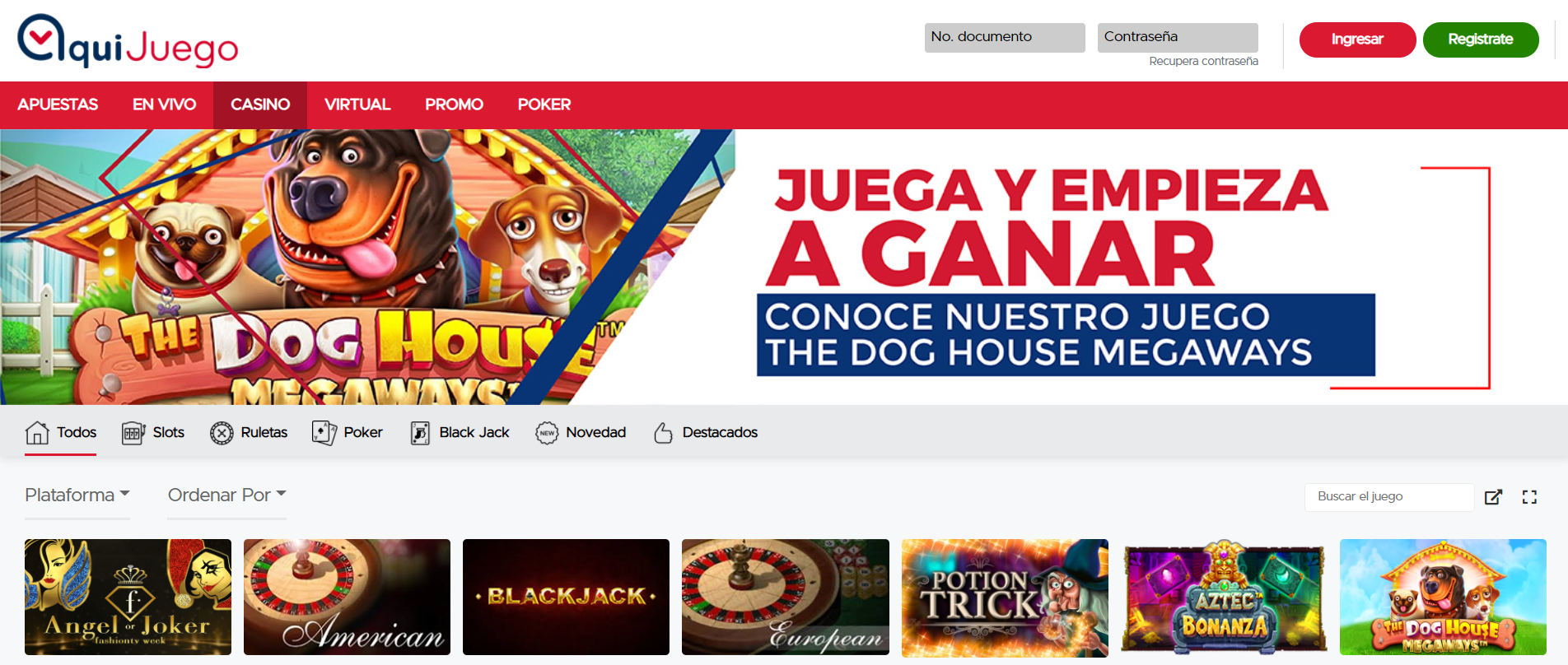Open the Dog House Megaways game thumbnail
The height and width of the screenshot is (665, 1568).
[1443, 598]
